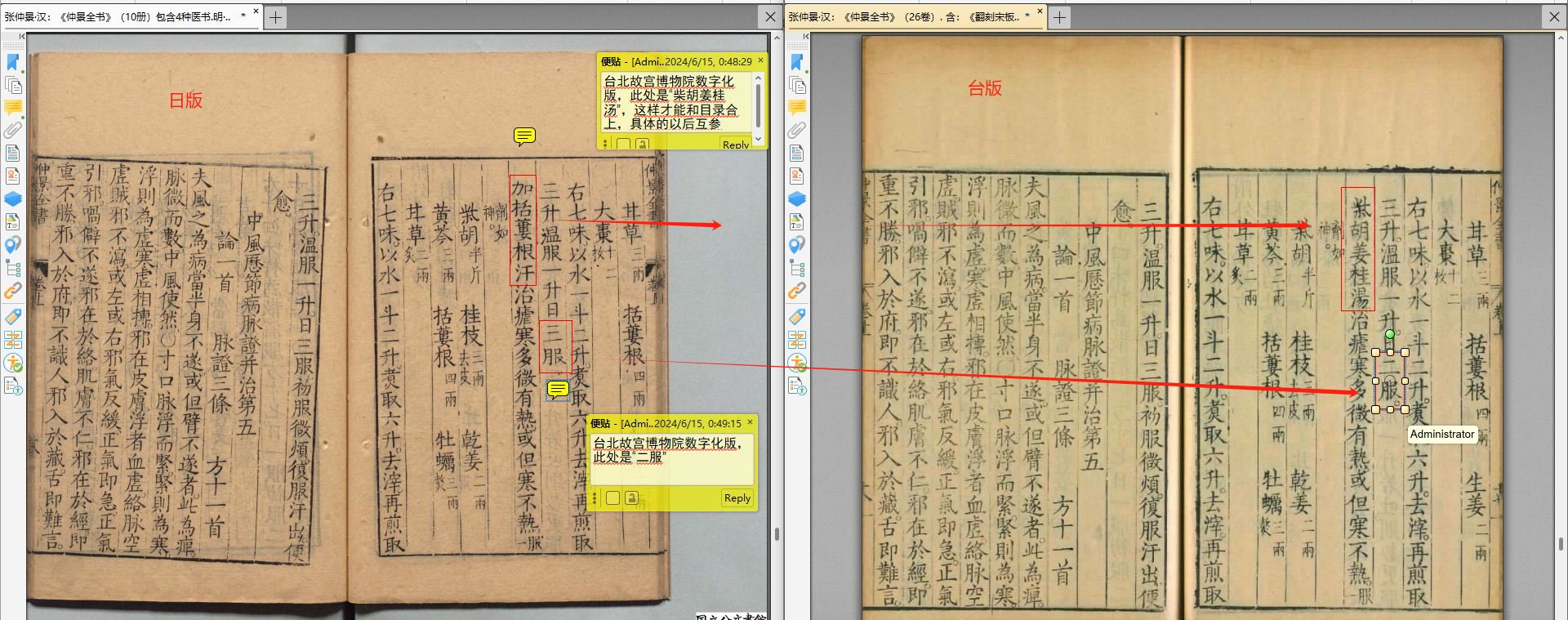
Task: Select red 台版 text annotation
Action: pyautogui.click(x=985, y=88)
